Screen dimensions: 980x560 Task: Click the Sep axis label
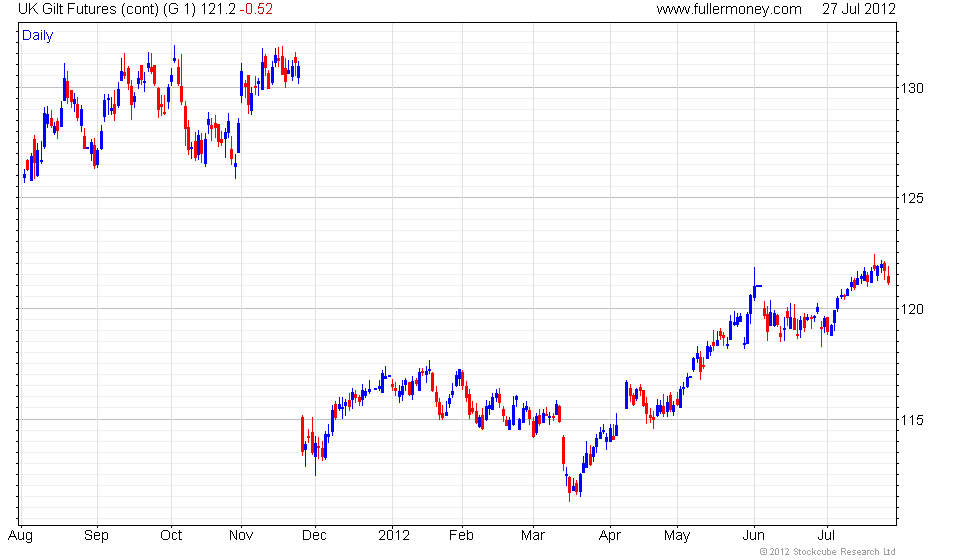click(x=96, y=536)
